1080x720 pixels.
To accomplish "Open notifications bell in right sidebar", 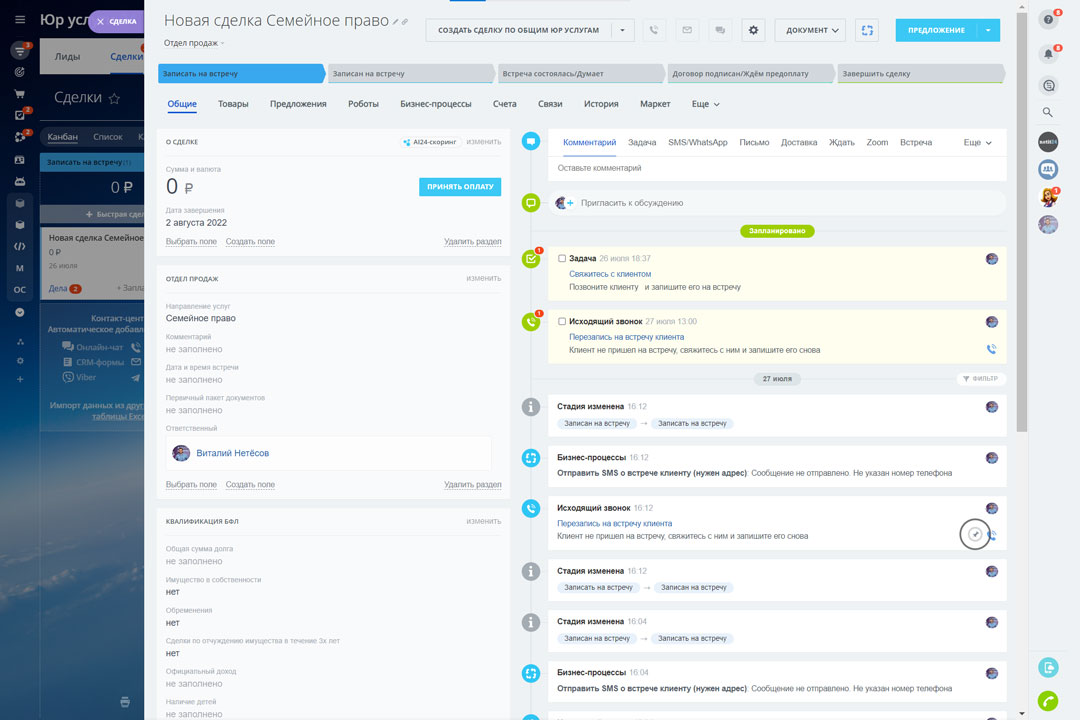I will pos(1048,53).
